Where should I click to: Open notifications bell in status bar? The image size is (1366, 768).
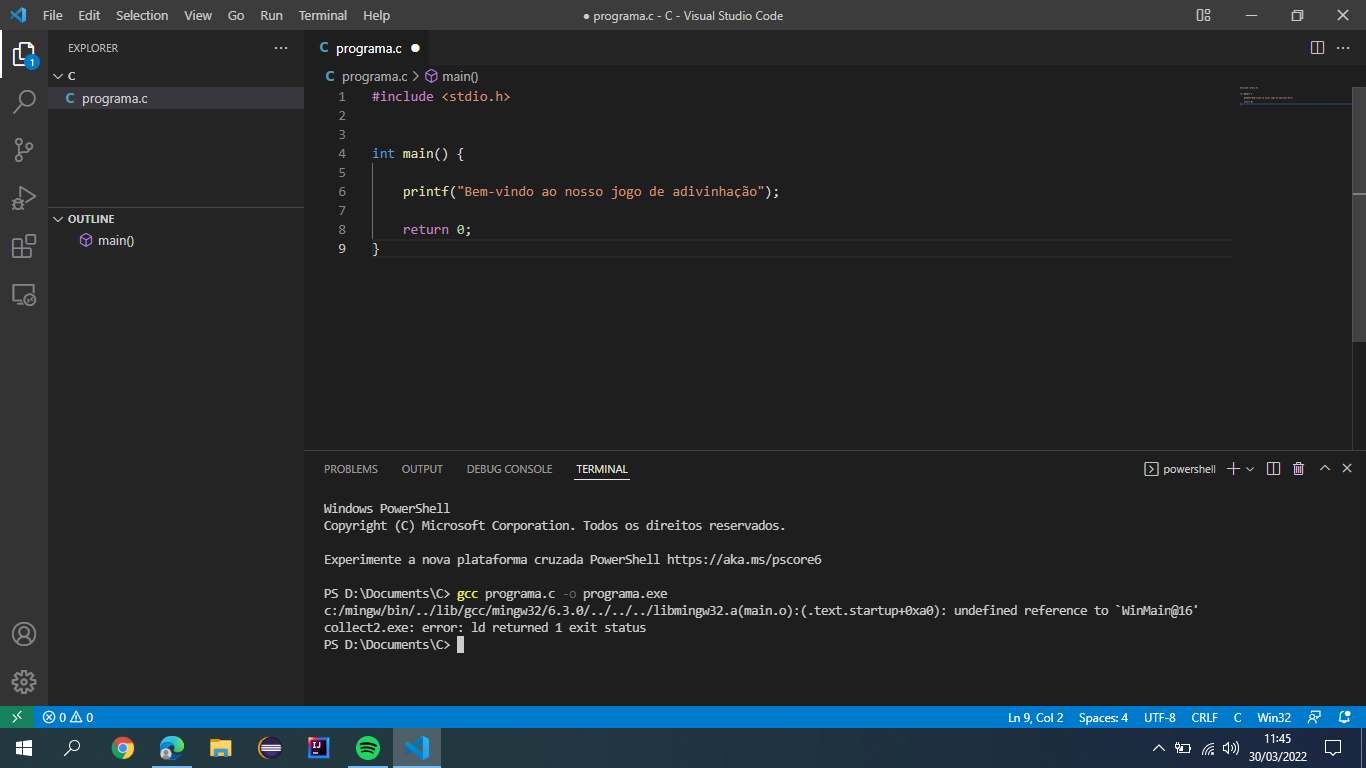tap(1345, 717)
